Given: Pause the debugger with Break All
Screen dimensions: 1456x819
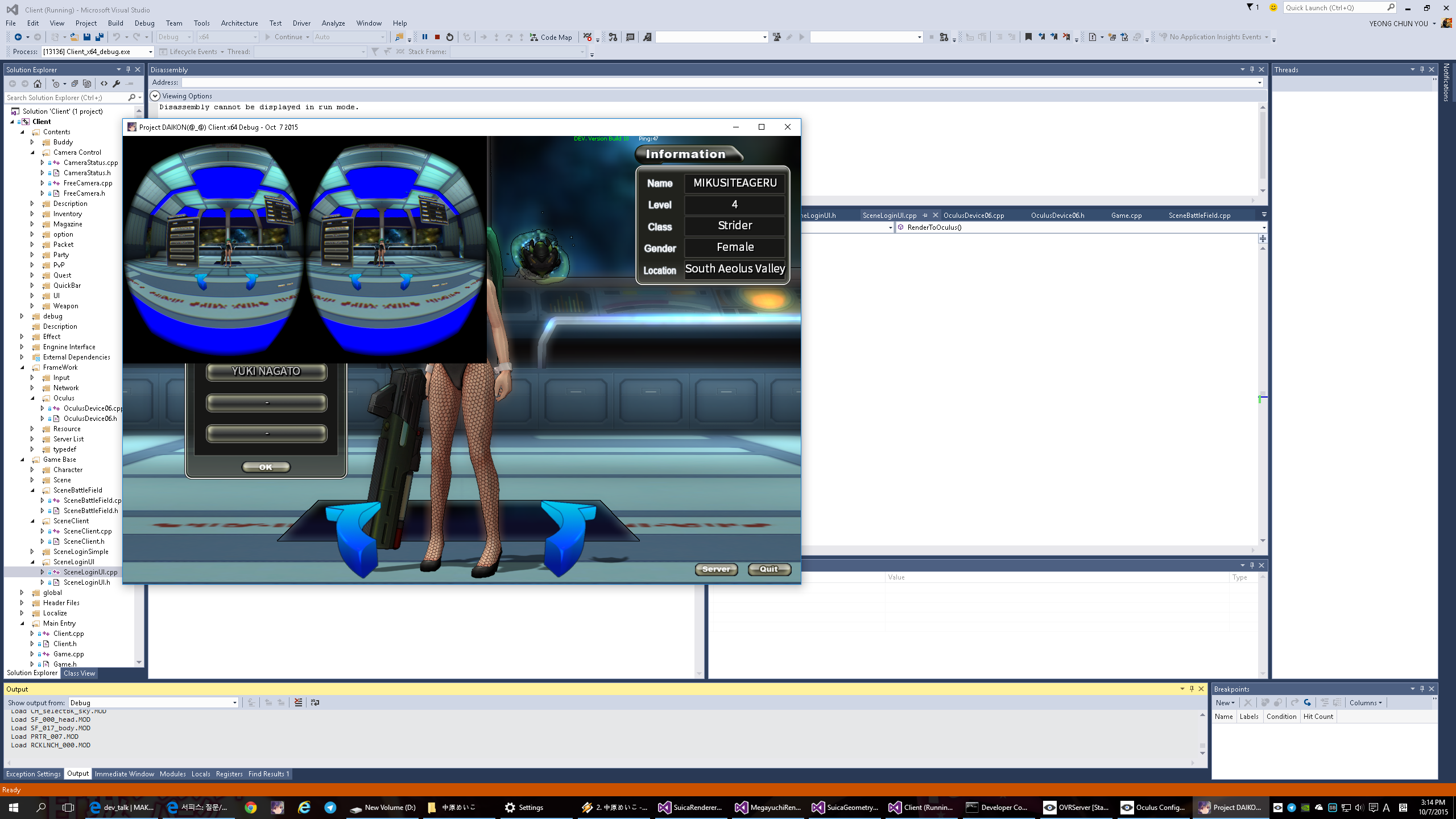Looking at the screenshot, I should [x=424, y=37].
